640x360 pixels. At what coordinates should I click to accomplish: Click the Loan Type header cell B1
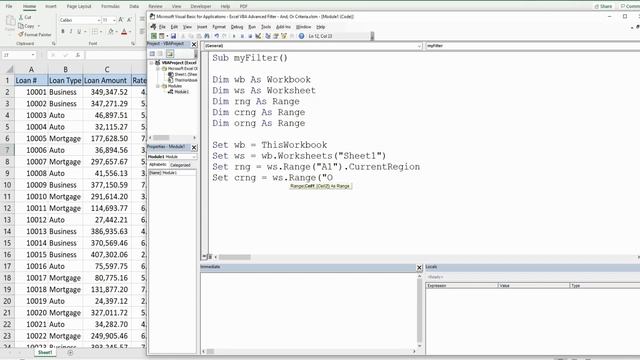click(65, 80)
